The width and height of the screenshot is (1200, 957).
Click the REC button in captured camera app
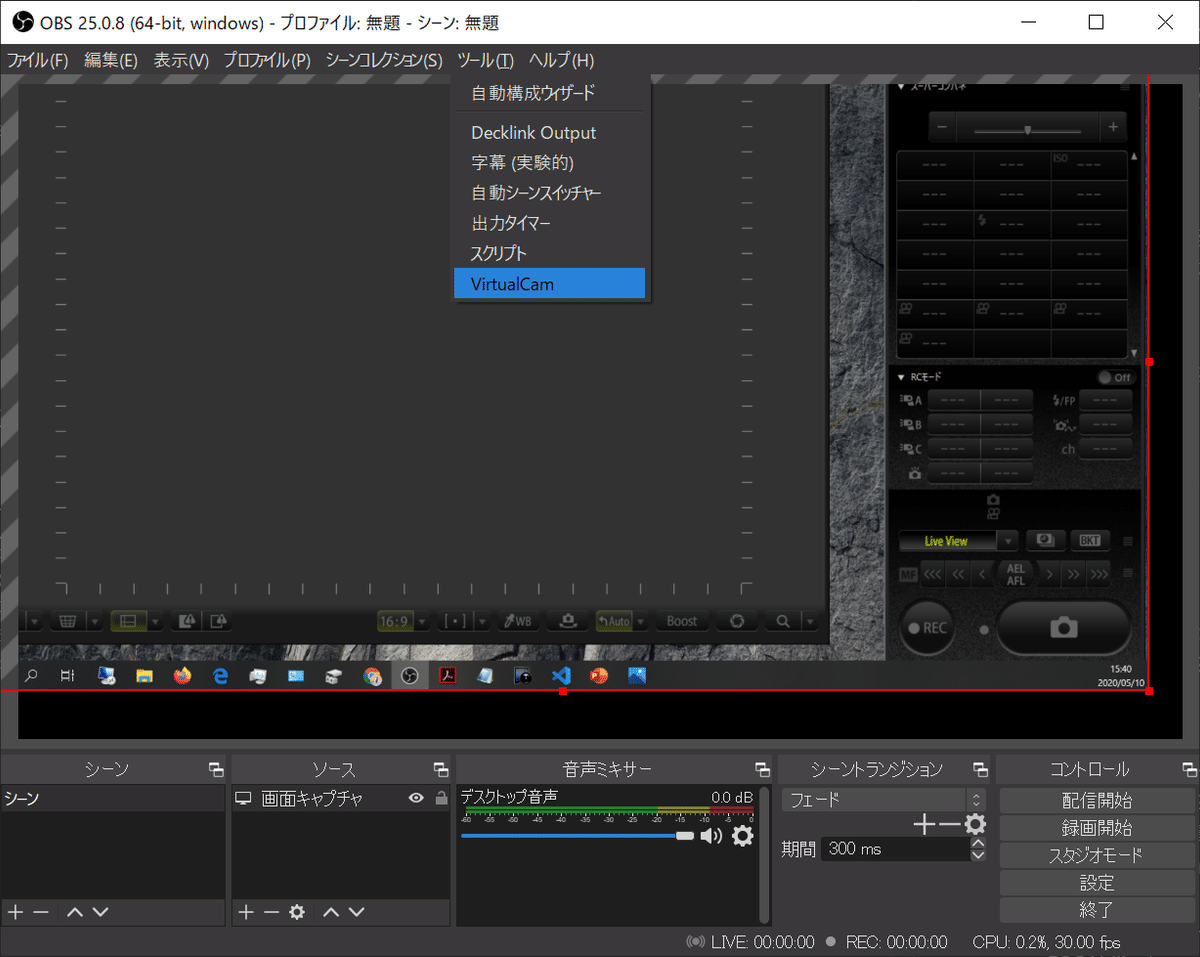tap(927, 628)
